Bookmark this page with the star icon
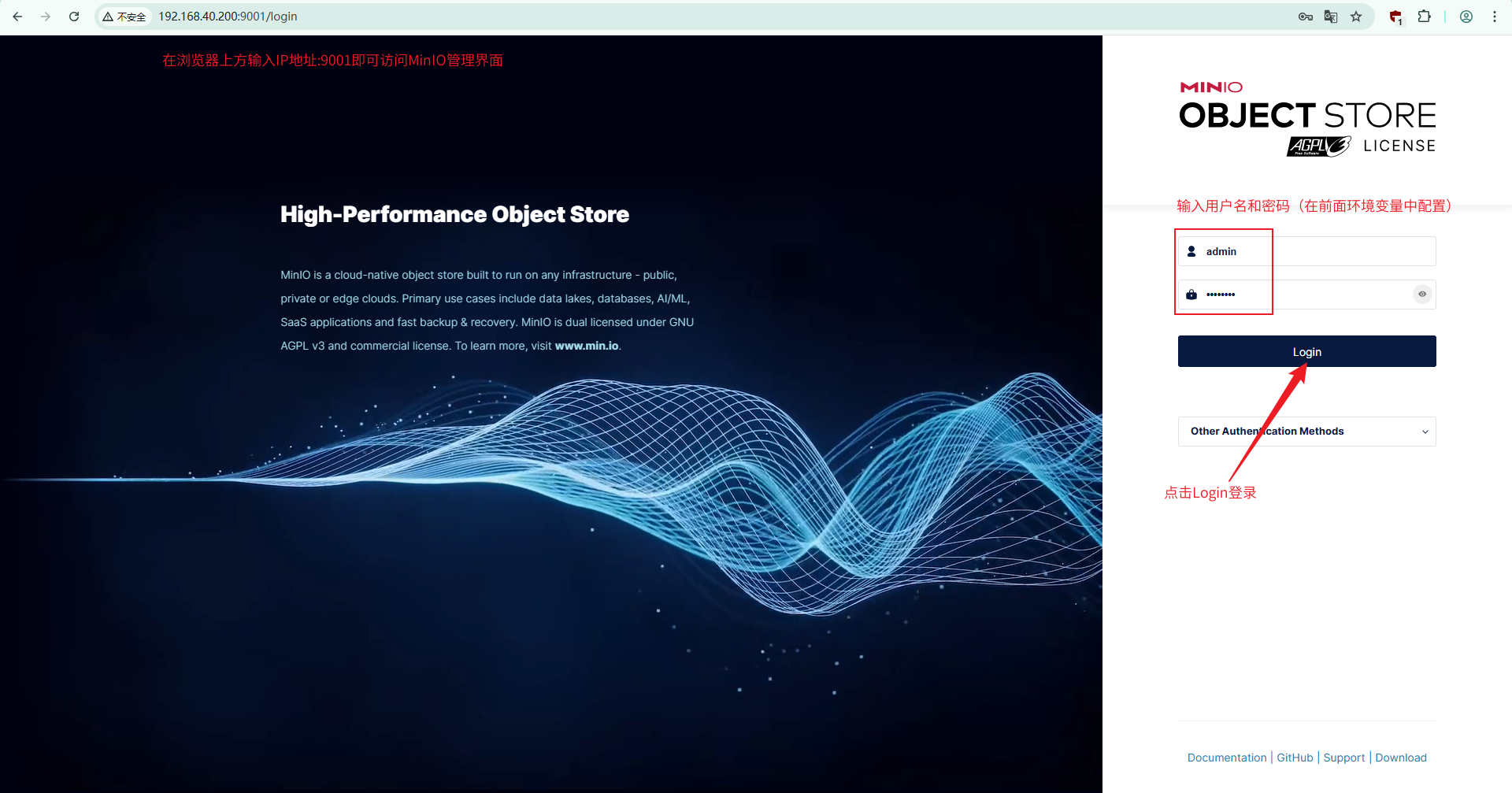 point(1356,17)
